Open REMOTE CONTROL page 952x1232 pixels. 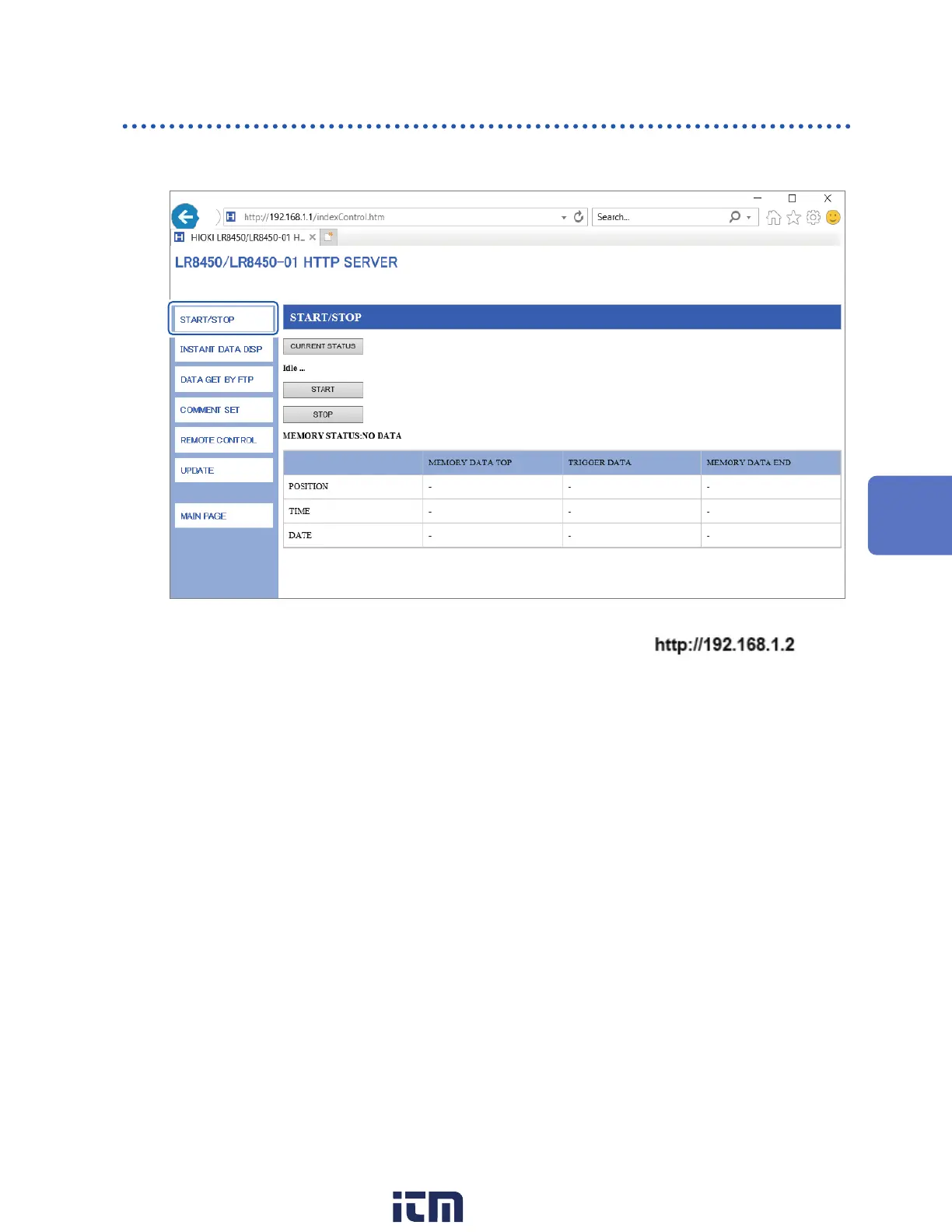224,440
